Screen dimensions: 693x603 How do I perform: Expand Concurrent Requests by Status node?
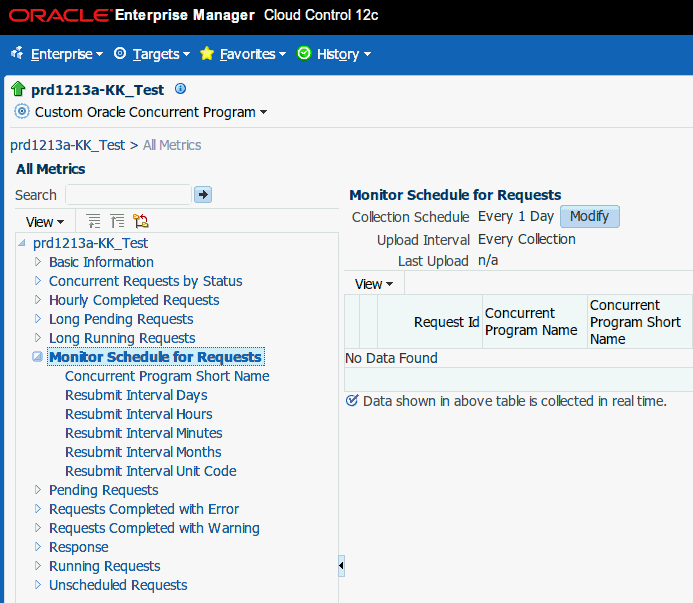click(38, 281)
